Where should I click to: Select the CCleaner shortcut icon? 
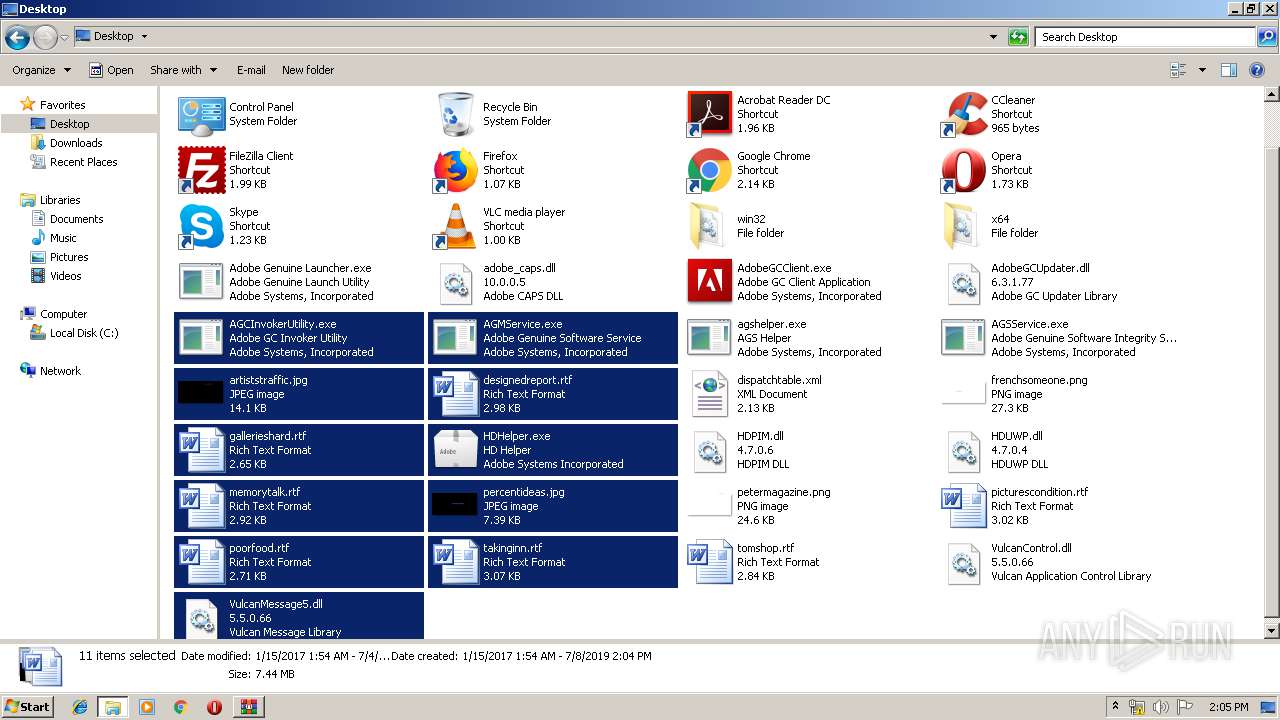pos(963,114)
